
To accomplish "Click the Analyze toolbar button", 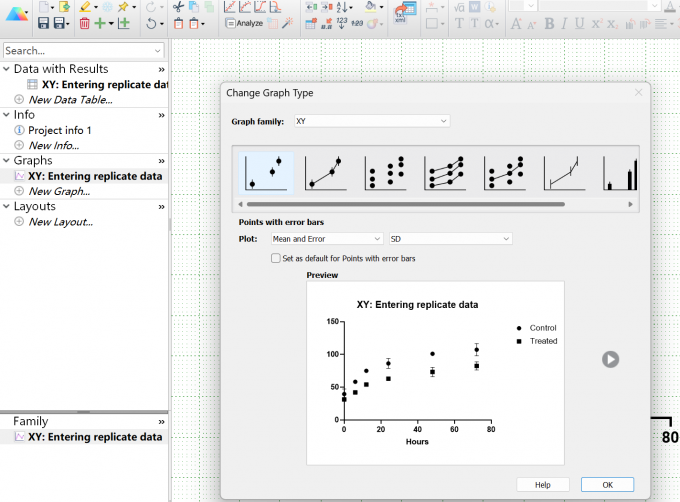I will [x=244, y=23].
